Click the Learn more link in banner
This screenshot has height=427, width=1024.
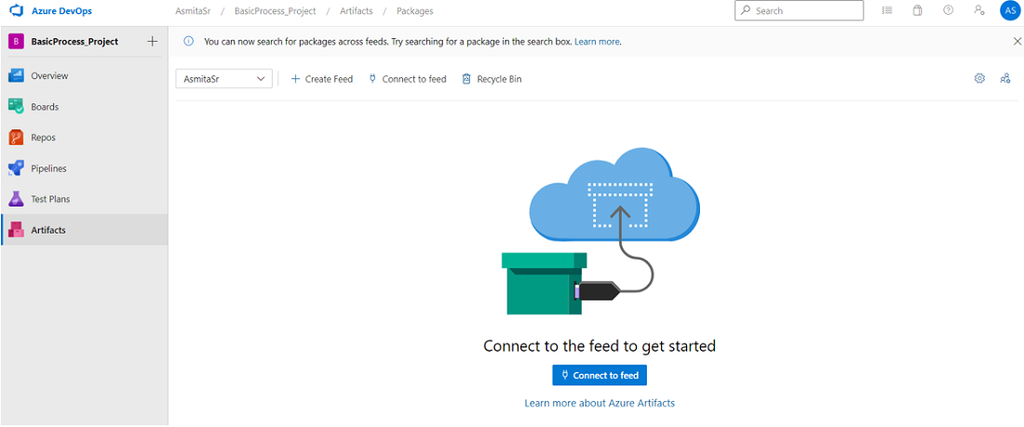597,41
